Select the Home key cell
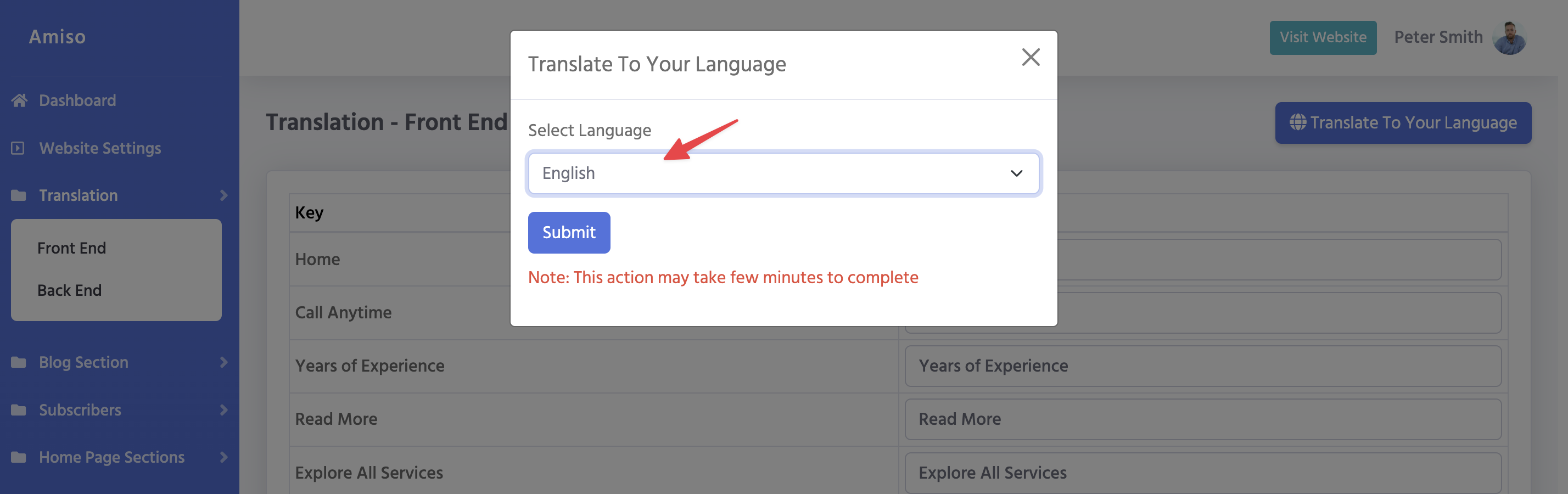Viewport: 1568px width, 494px height. click(317, 260)
